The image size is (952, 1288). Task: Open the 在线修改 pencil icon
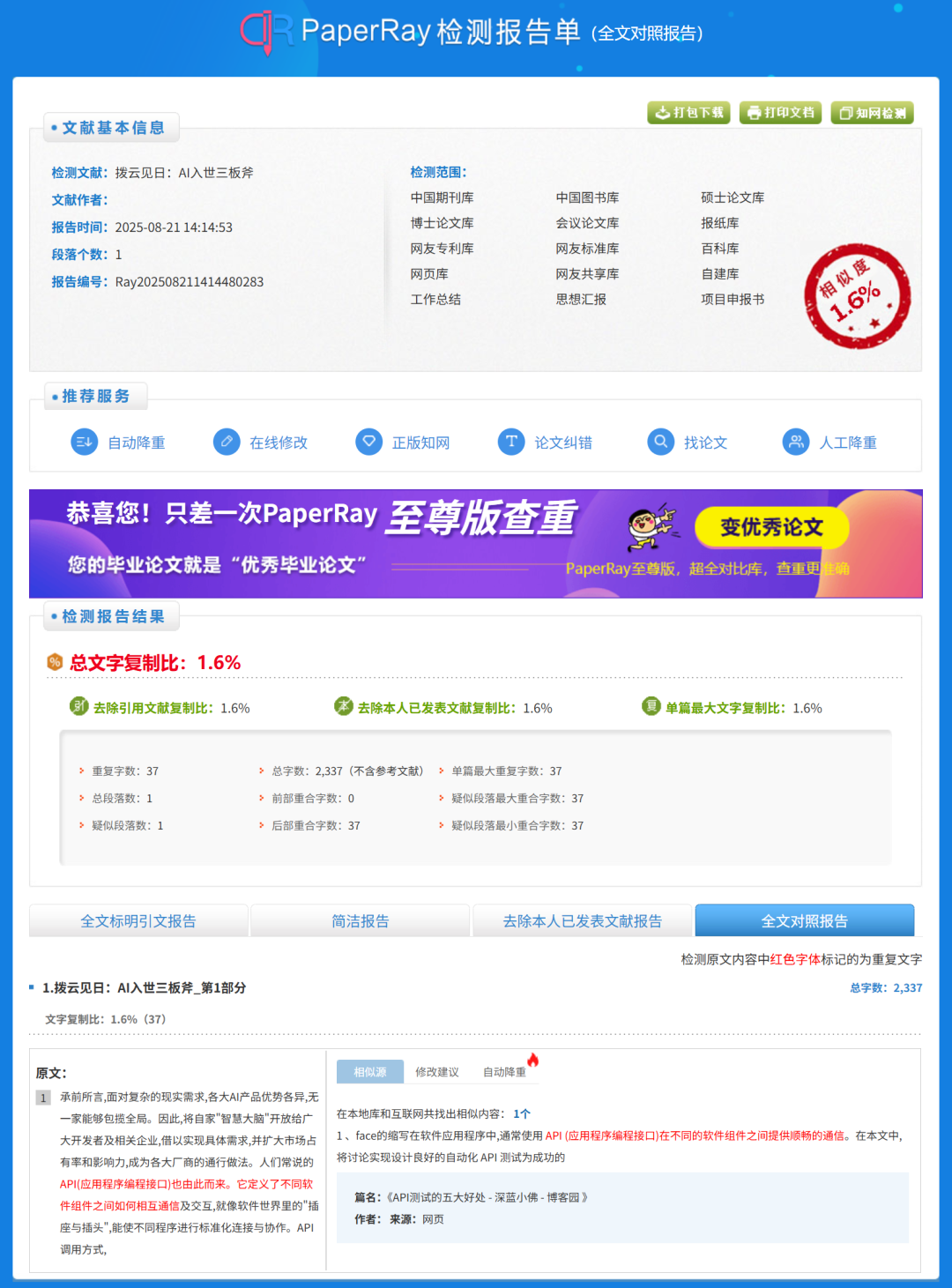pyautogui.click(x=227, y=442)
